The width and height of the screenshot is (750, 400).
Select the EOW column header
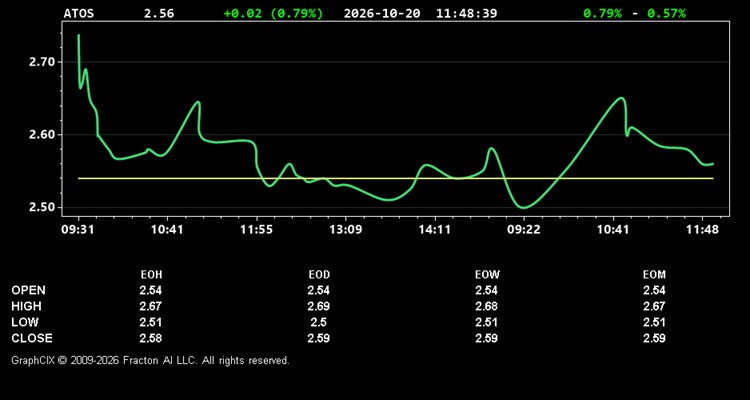tap(487, 275)
